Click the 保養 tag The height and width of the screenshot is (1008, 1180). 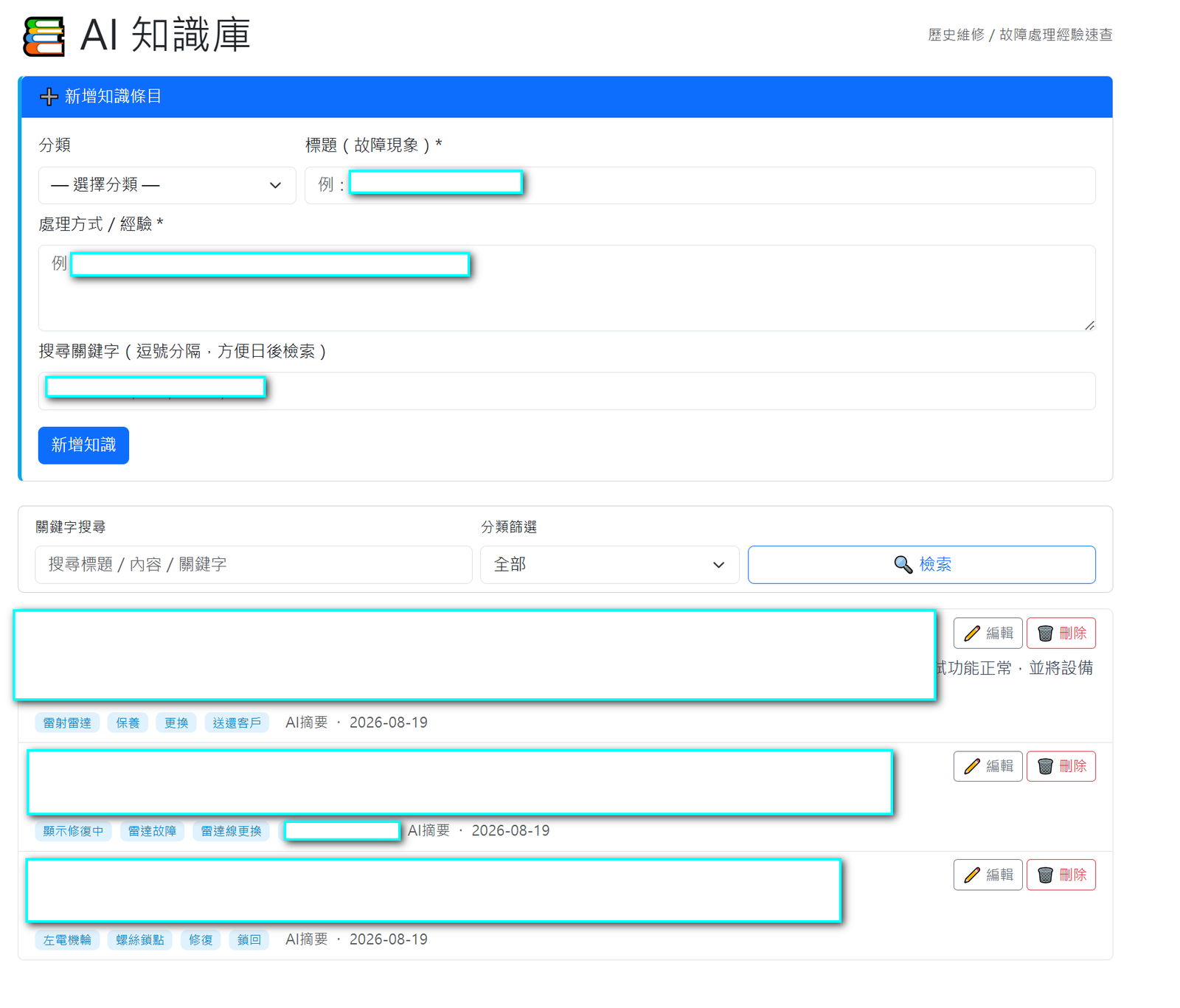click(x=128, y=723)
